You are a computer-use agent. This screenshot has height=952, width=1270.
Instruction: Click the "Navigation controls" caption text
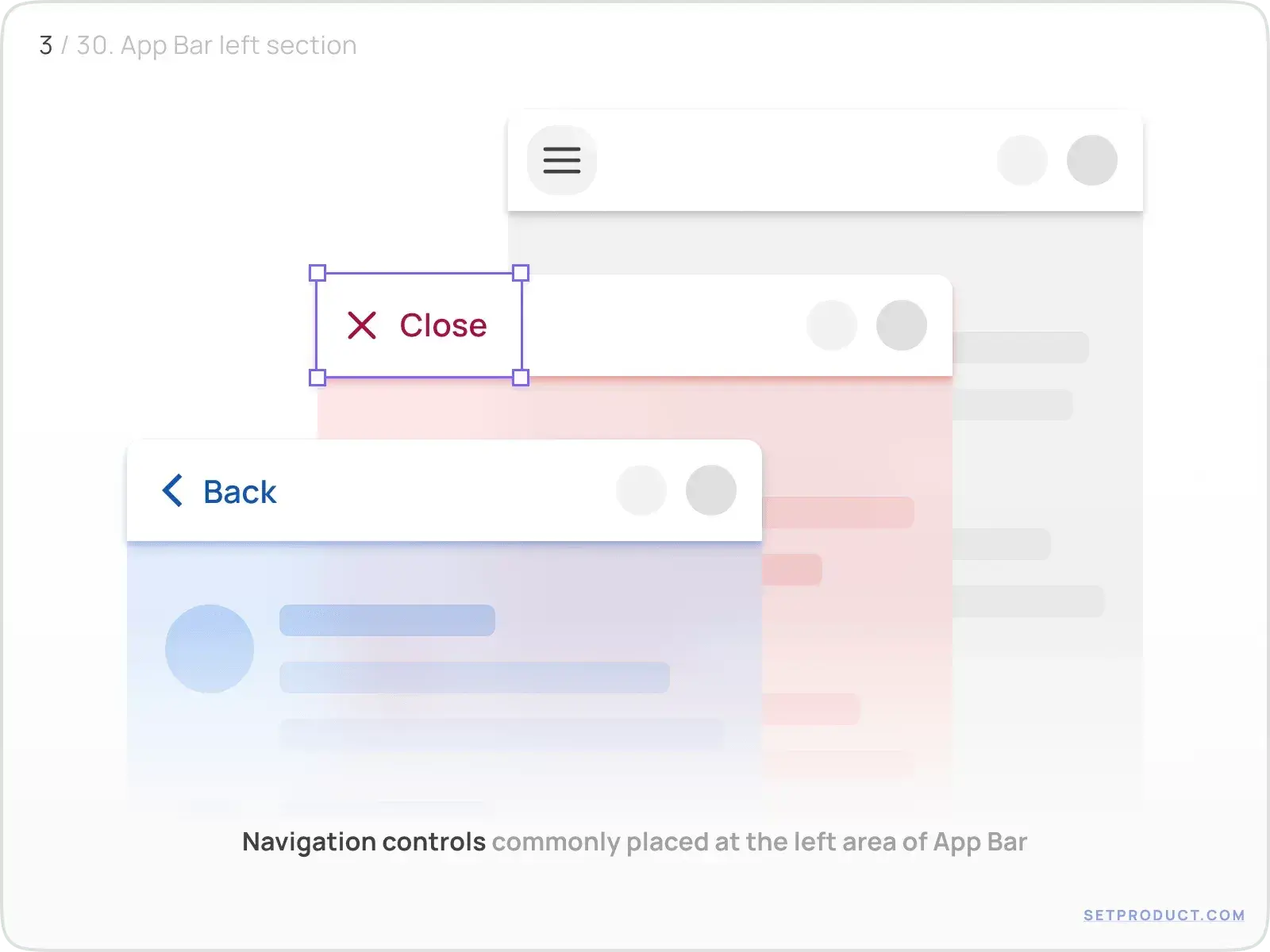pos(364,842)
